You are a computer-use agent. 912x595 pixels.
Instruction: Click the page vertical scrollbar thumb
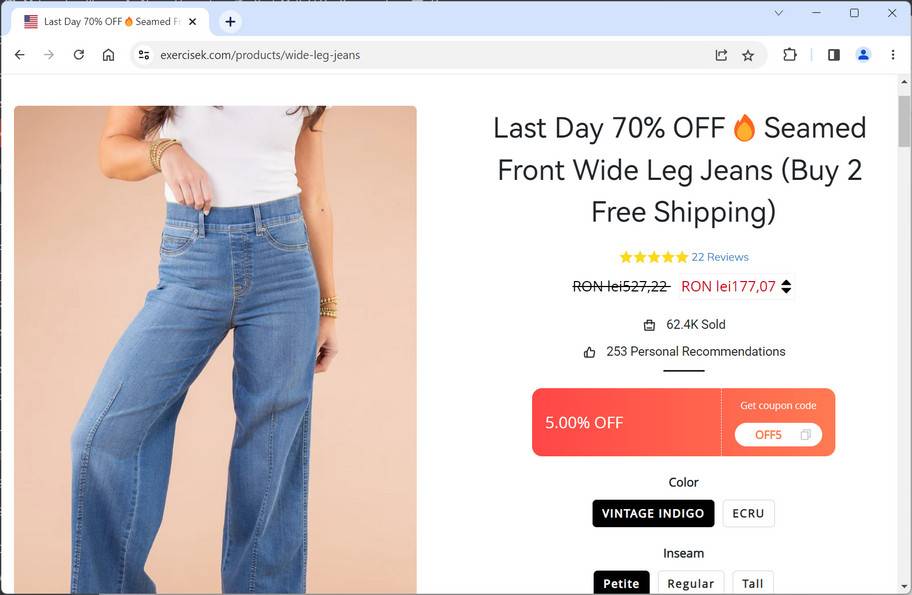tap(904, 120)
